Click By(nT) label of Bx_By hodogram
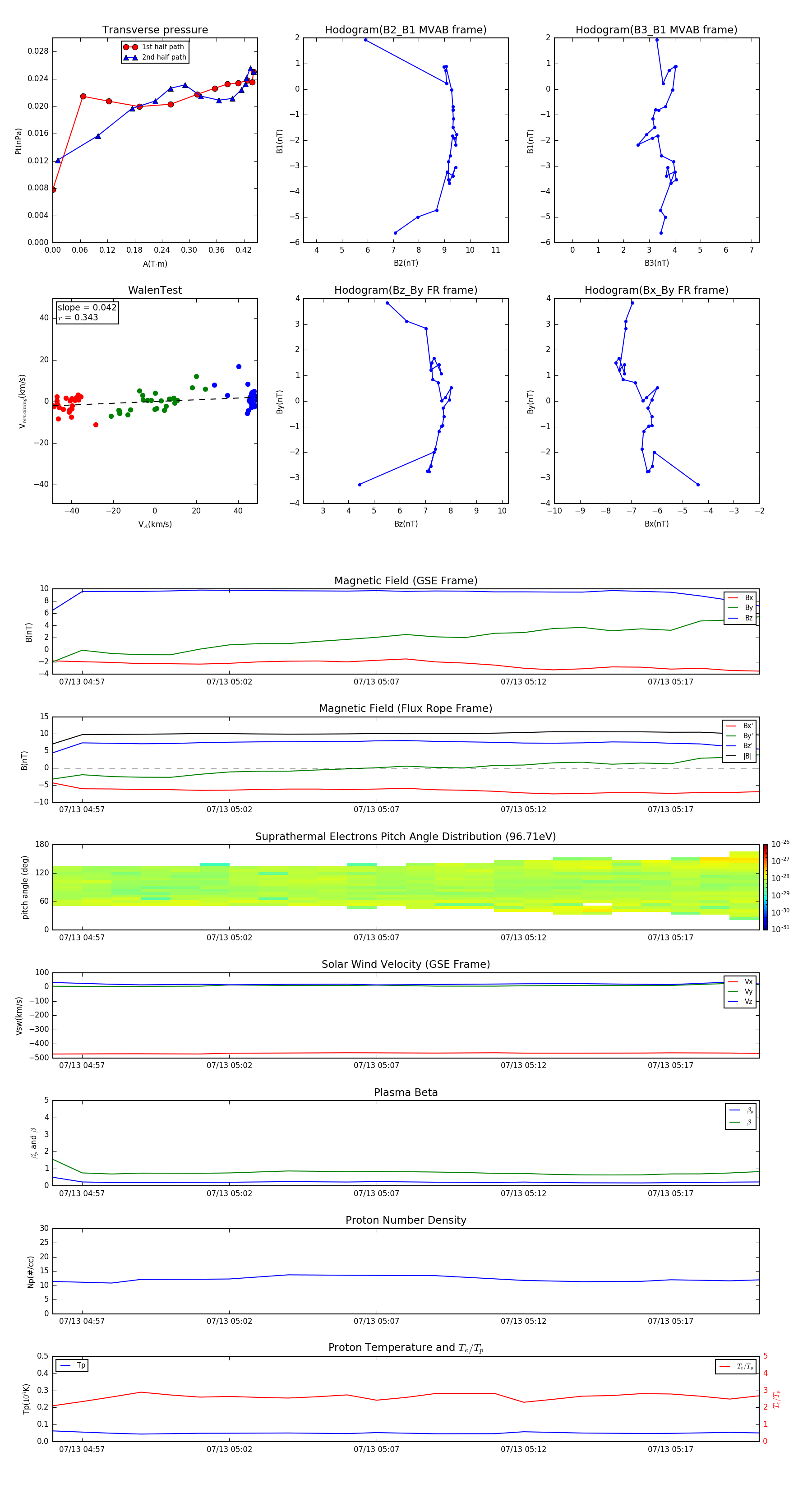 click(x=531, y=401)
